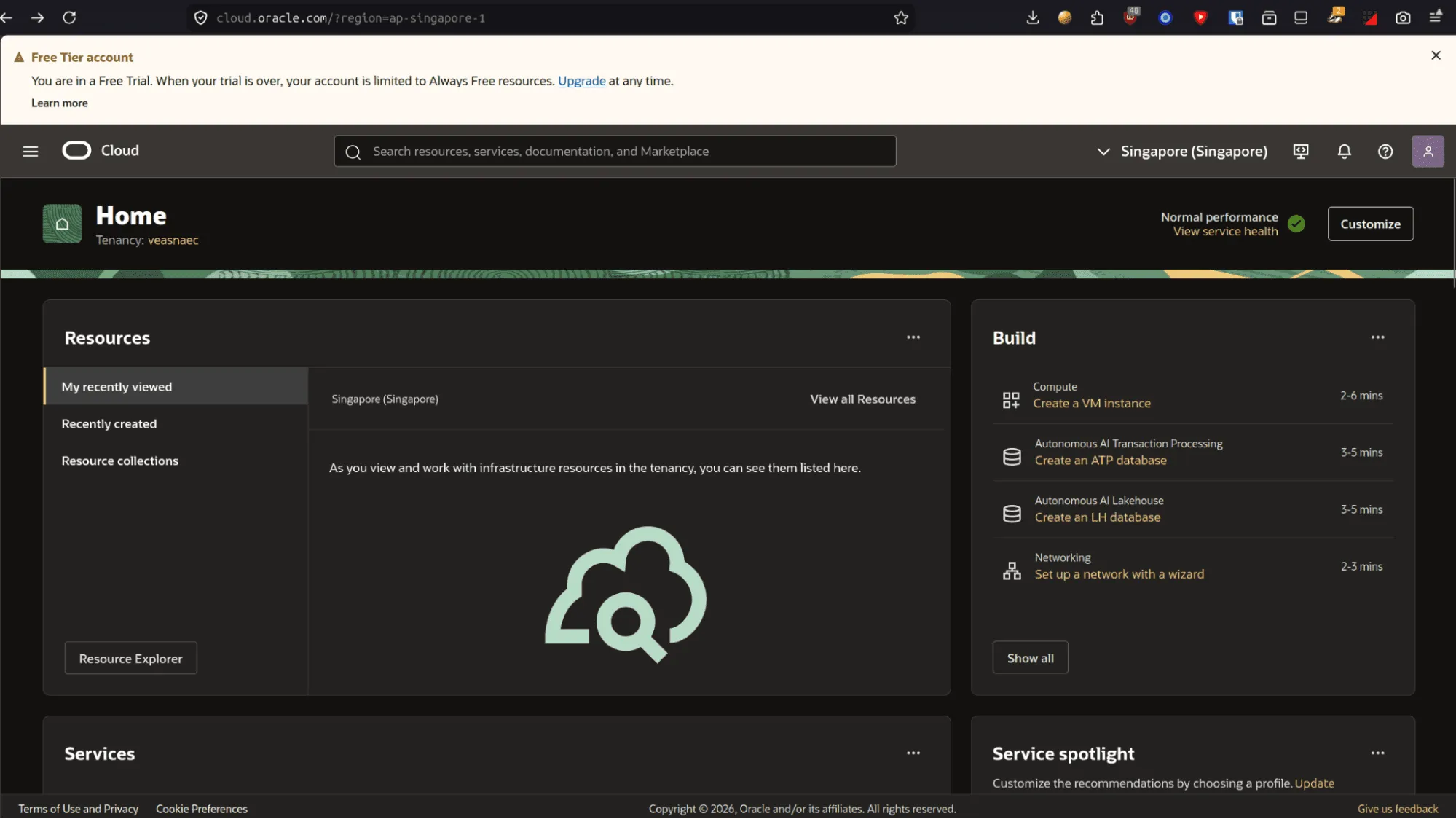Click the search magnifier icon
This screenshot has height=819, width=1456.
click(353, 152)
